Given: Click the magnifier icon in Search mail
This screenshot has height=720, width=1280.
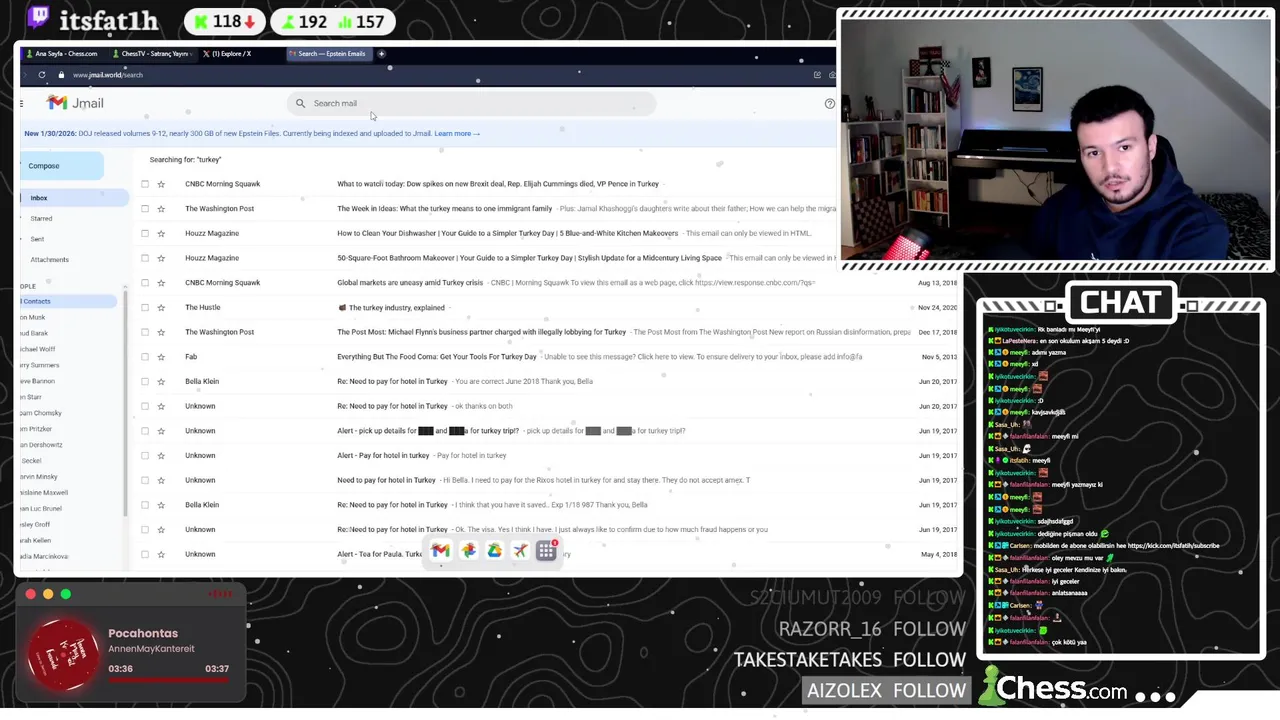Looking at the screenshot, I should point(300,103).
